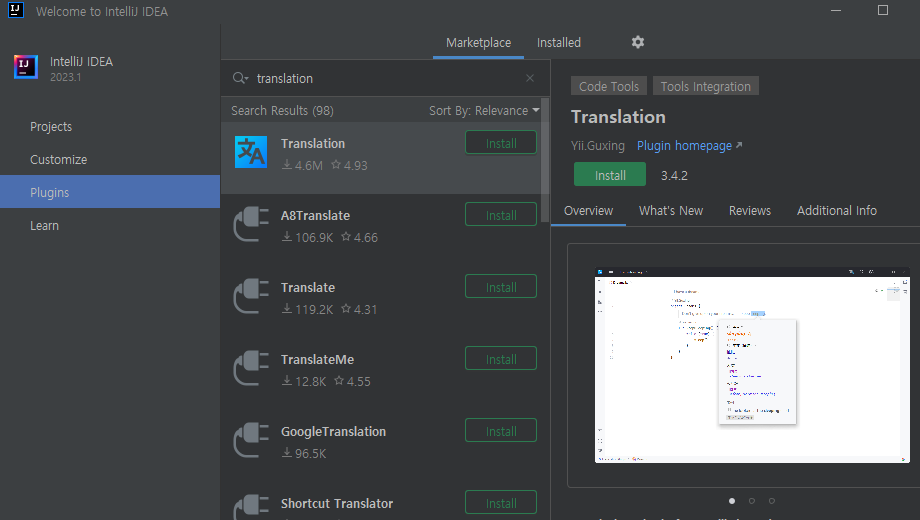The width and height of the screenshot is (920, 520).
Task: Select the Shortcut Translator plugin name
Action: tap(337, 504)
